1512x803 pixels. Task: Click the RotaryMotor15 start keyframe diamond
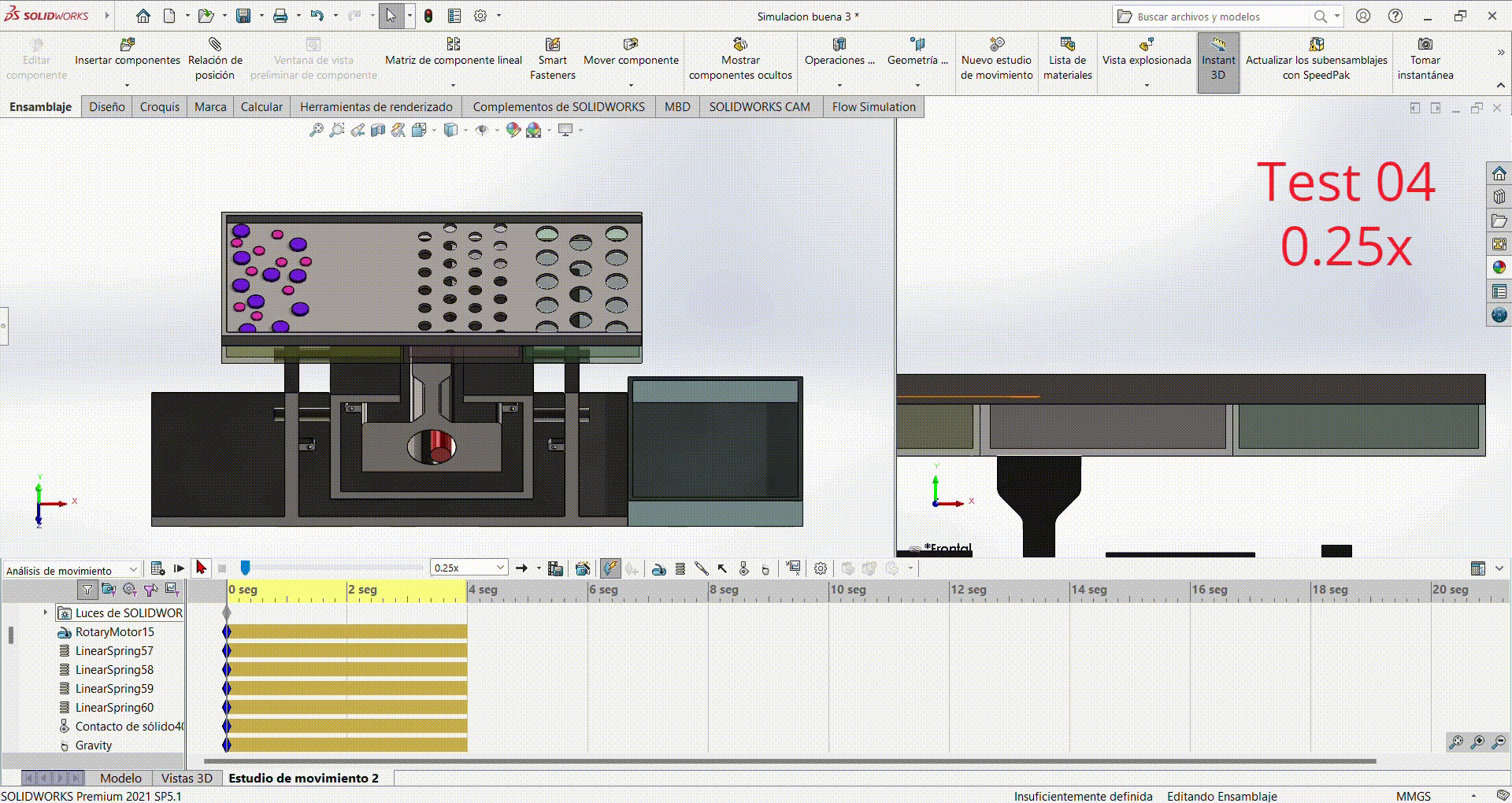coord(227,631)
